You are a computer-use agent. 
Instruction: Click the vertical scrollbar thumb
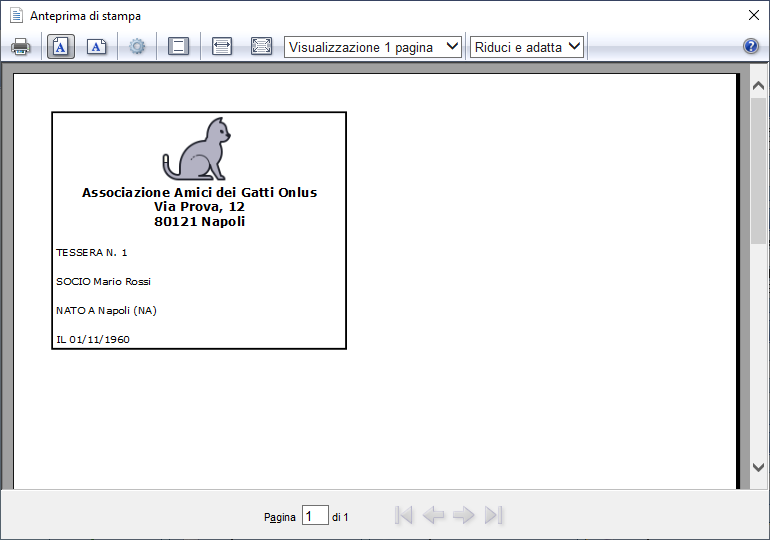[x=758, y=170]
